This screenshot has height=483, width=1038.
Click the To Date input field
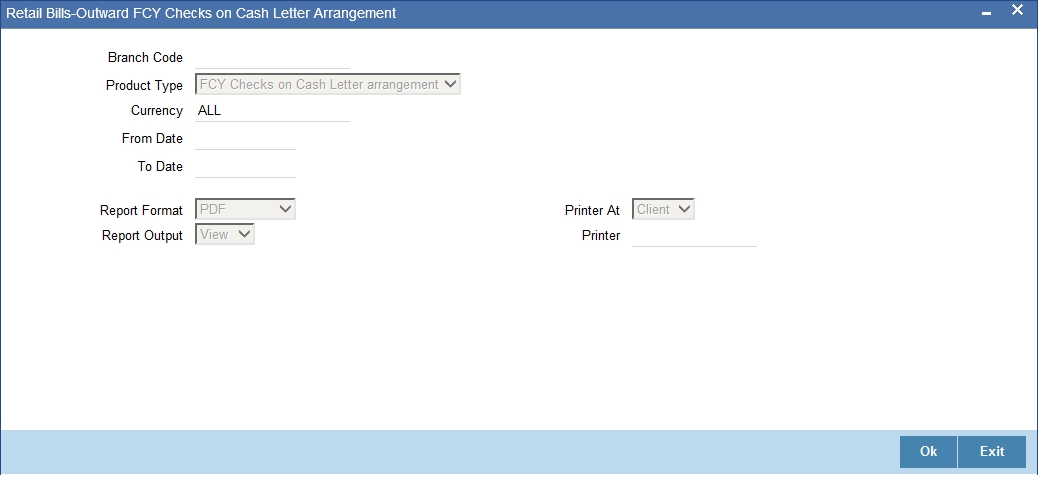[x=246, y=166]
